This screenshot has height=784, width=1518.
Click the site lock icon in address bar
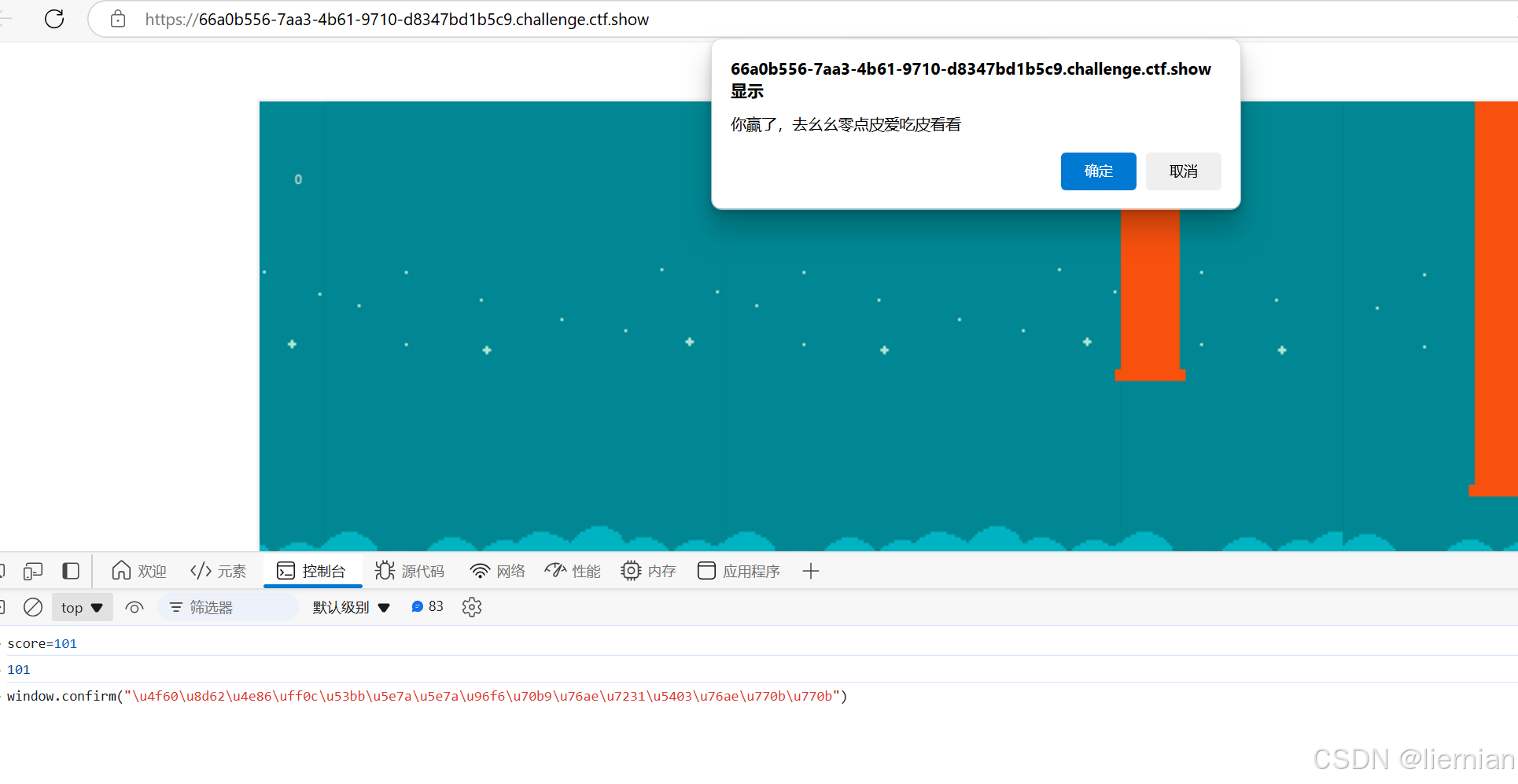tap(118, 19)
